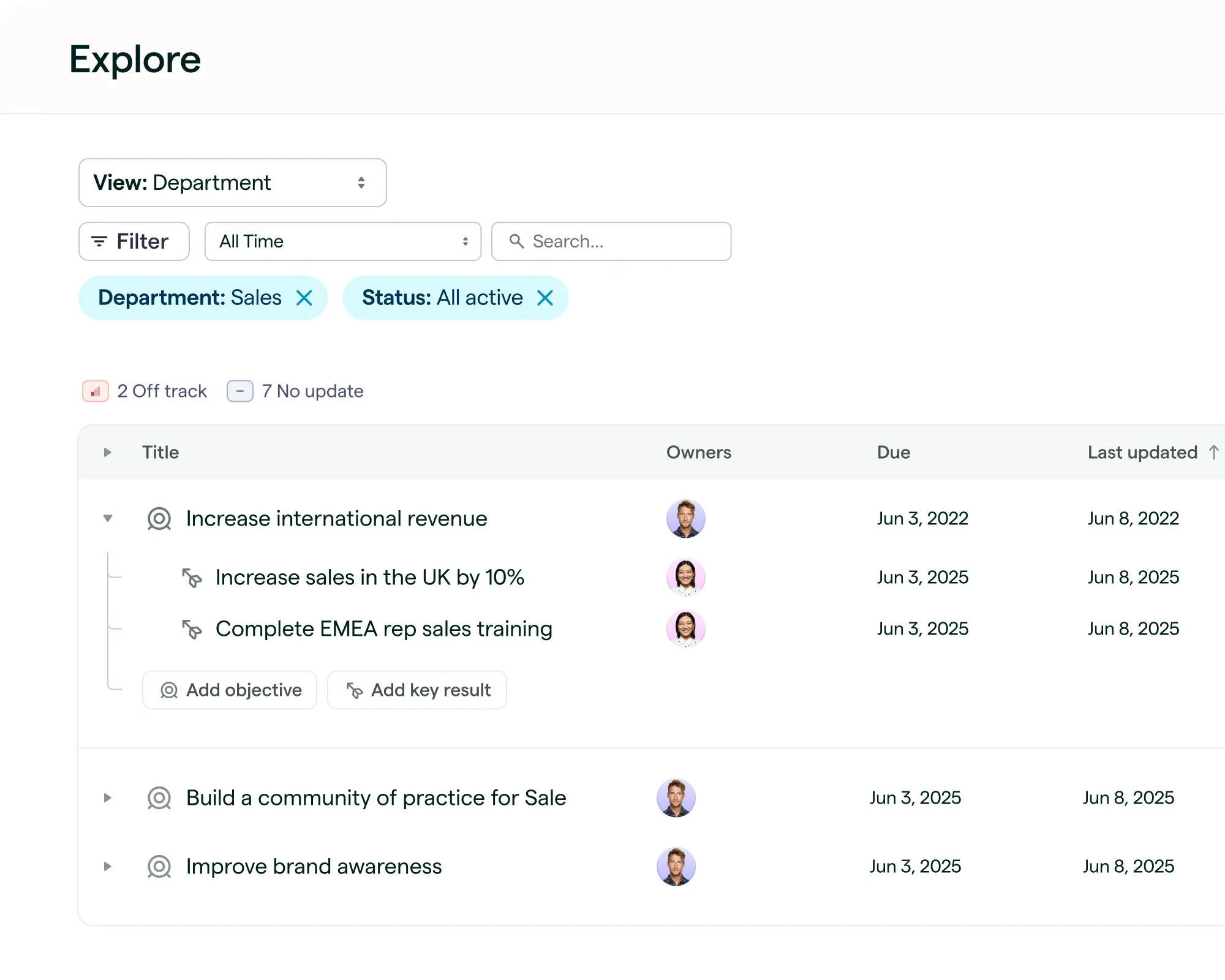Select the objective icon for Build a community of practice

[159, 797]
